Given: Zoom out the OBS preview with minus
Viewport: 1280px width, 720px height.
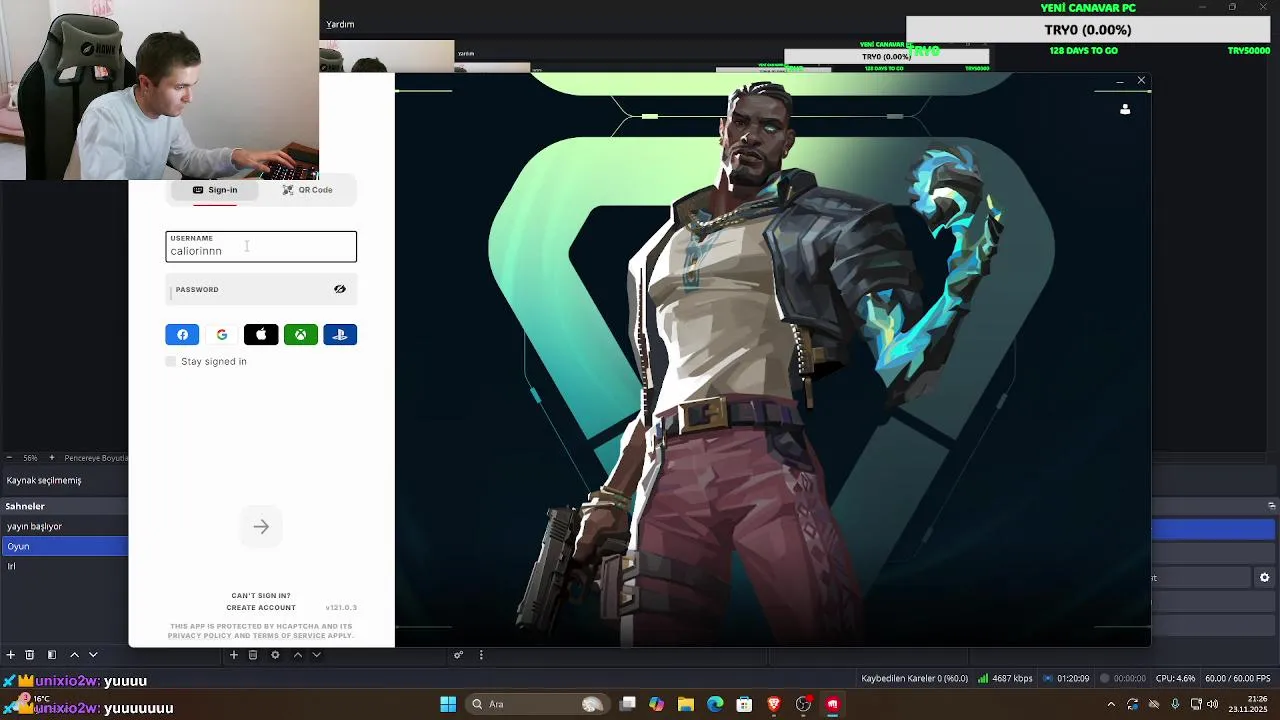Looking at the screenshot, I should pyautogui.click(x=10, y=458).
